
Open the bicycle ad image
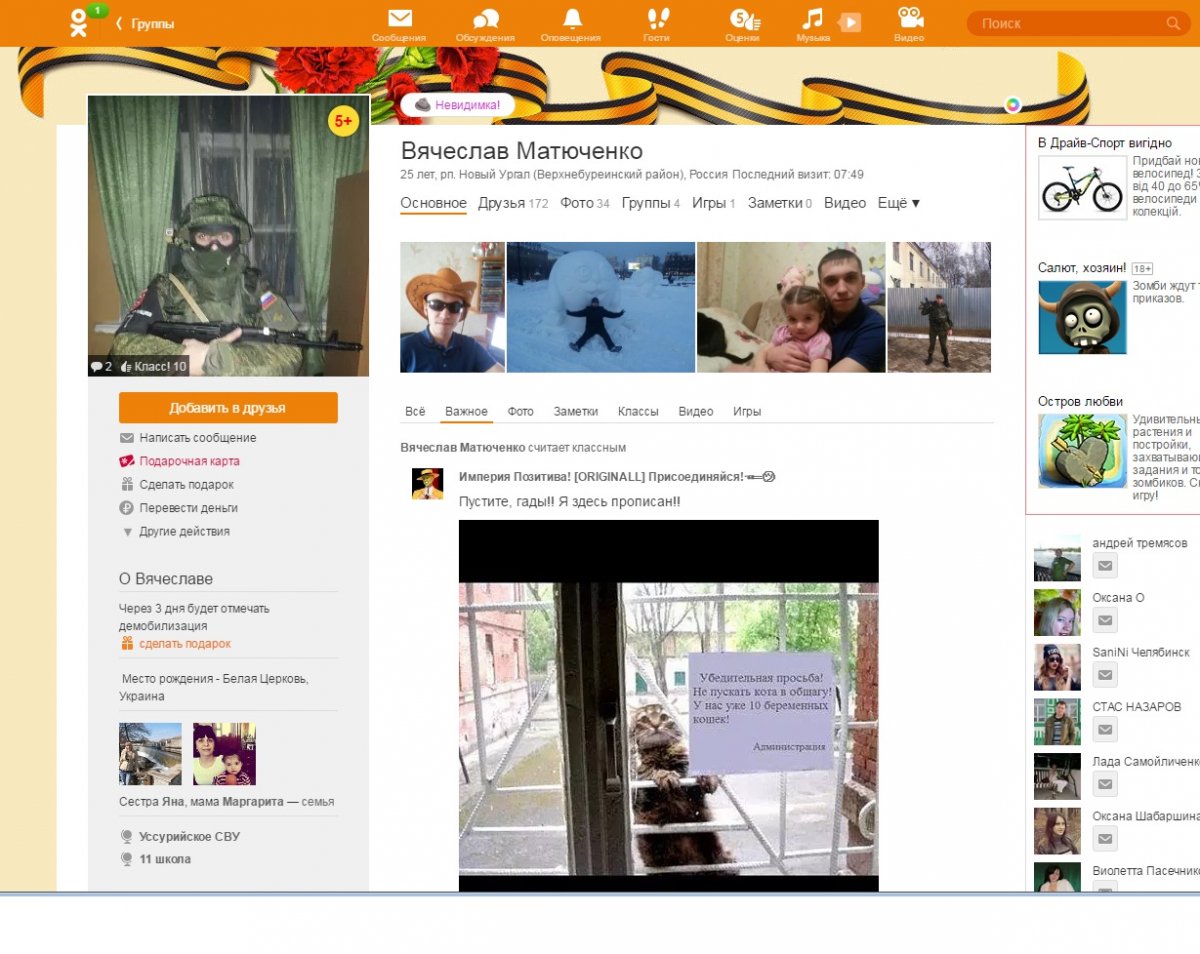click(x=1082, y=187)
